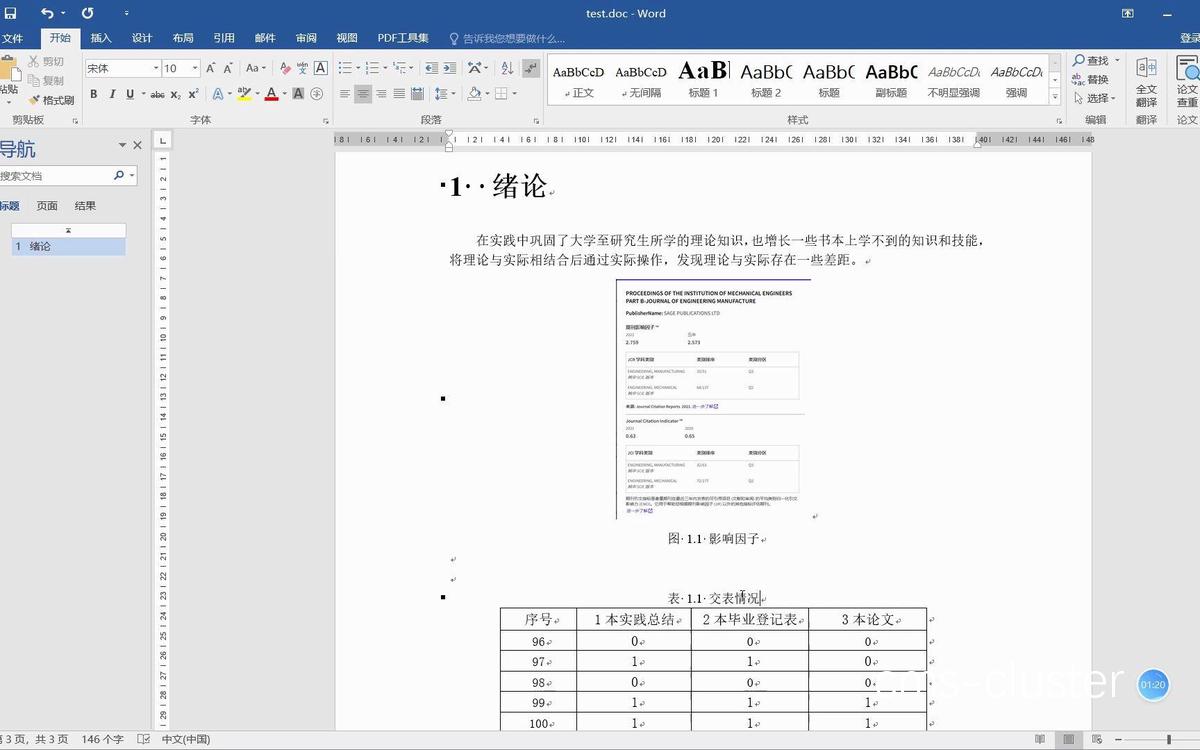This screenshot has height=750, width=1200.
Task: Apply bold formatting
Action: click(x=94, y=94)
